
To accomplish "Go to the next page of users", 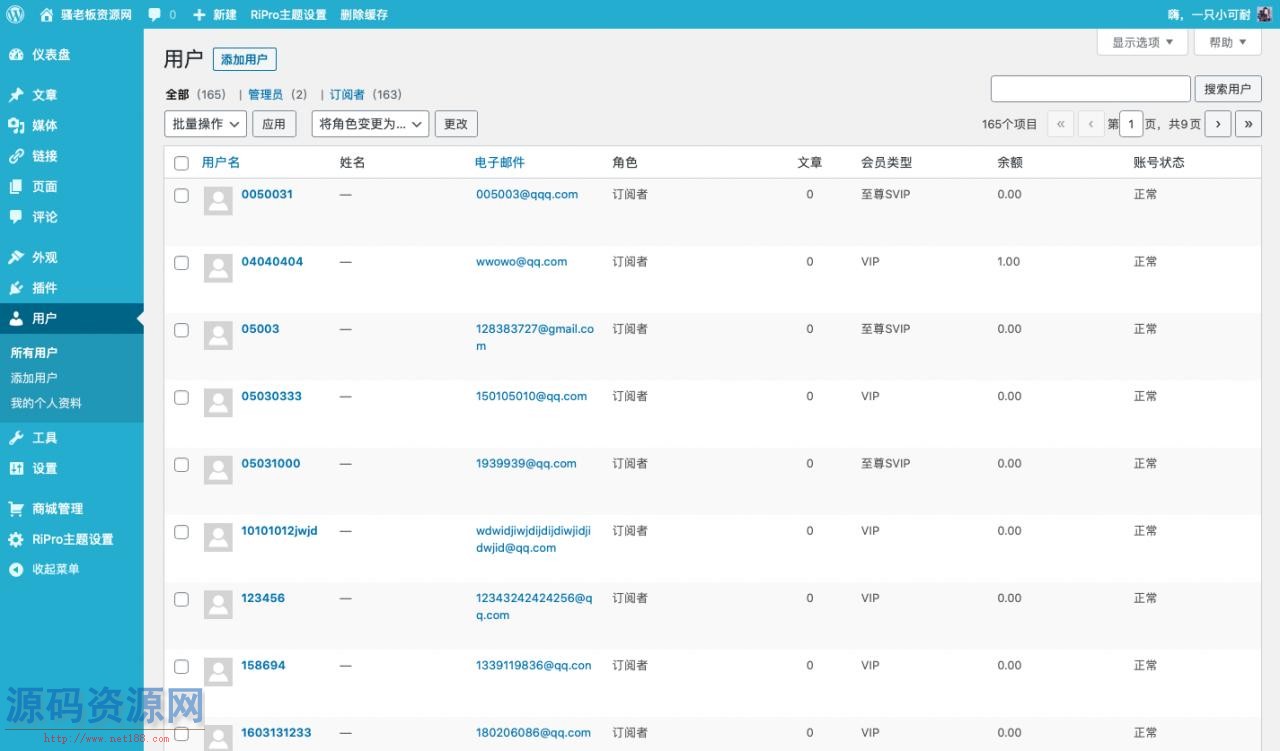I will click(1217, 124).
